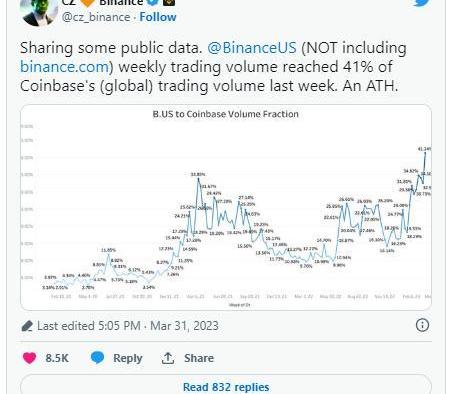Click the Reply text label

tap(128, 358)
